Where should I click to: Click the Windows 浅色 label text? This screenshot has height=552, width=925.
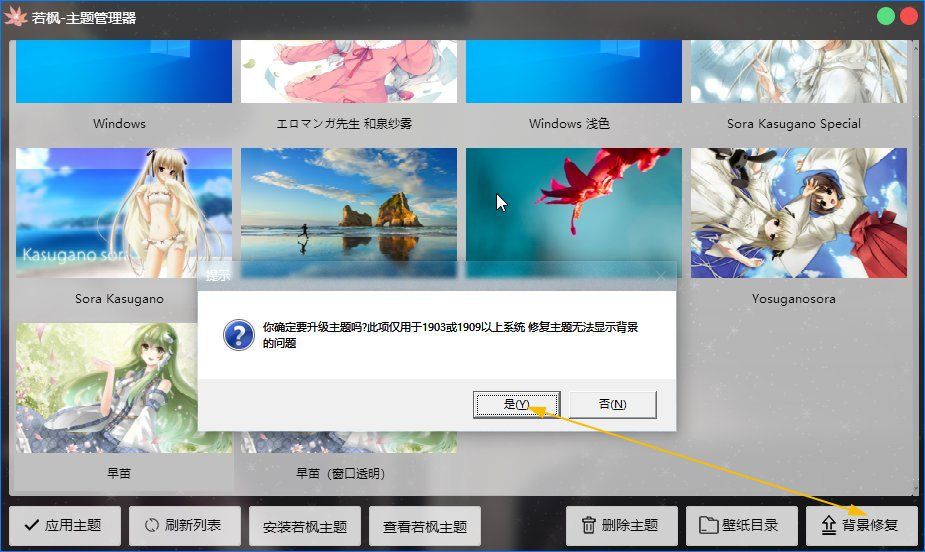569,124
